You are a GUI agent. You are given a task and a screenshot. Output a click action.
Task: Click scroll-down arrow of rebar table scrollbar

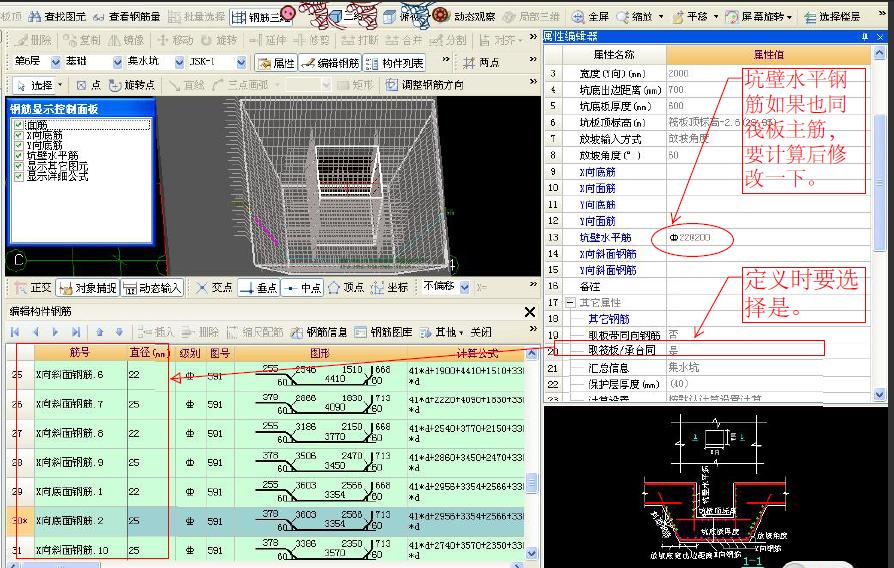(x=531, y=553)
